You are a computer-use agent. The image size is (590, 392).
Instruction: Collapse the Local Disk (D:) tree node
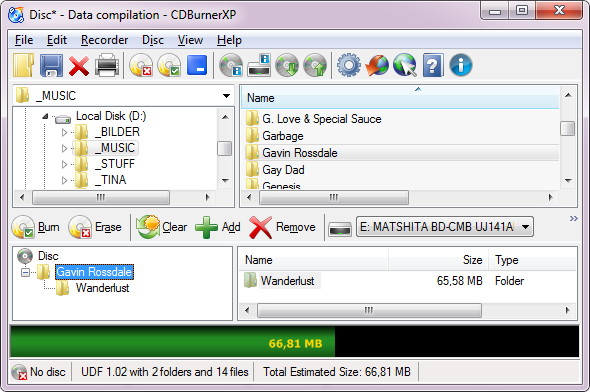(x=46, y=117)
